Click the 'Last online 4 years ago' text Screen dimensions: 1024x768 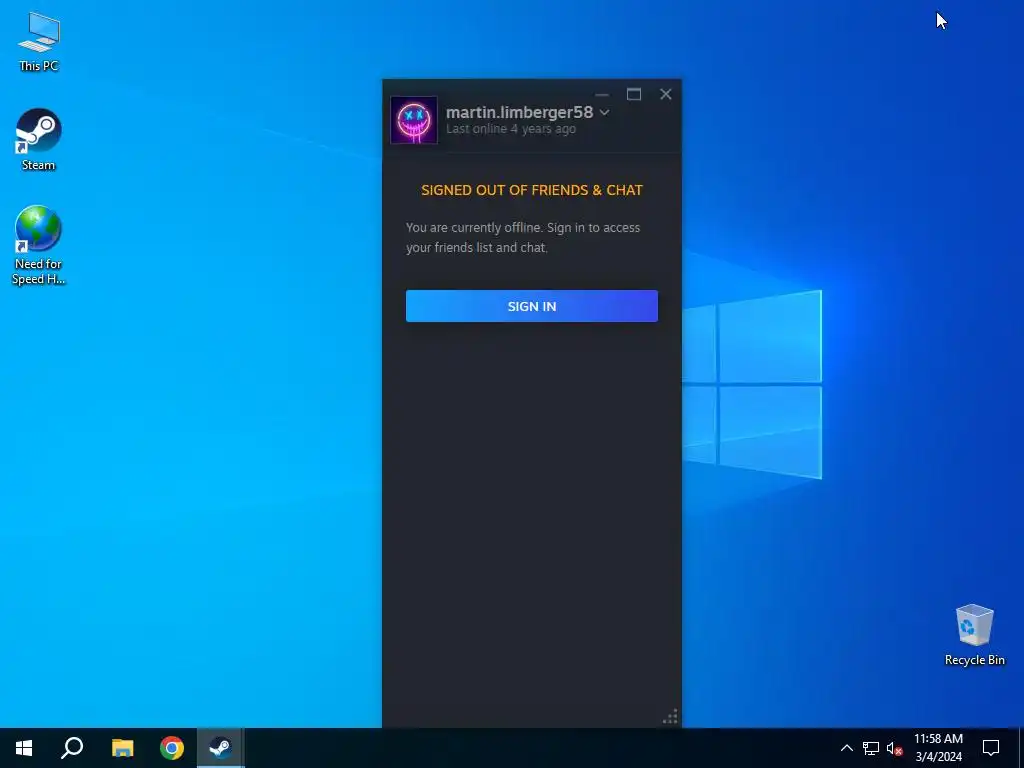[511, 129]
